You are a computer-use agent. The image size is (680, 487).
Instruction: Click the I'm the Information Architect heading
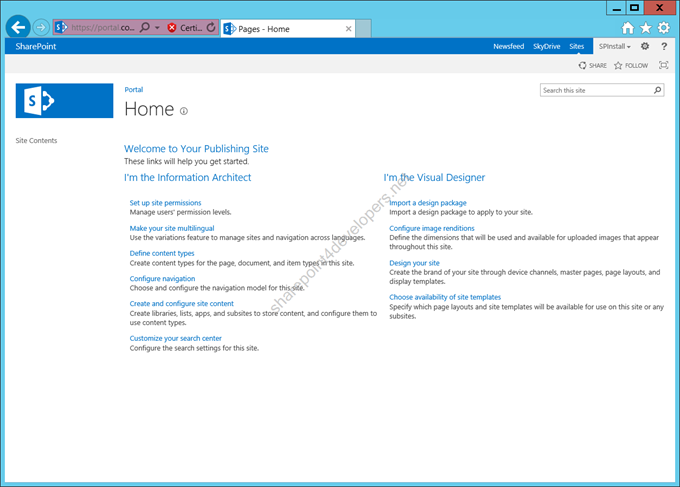(187, 177)
